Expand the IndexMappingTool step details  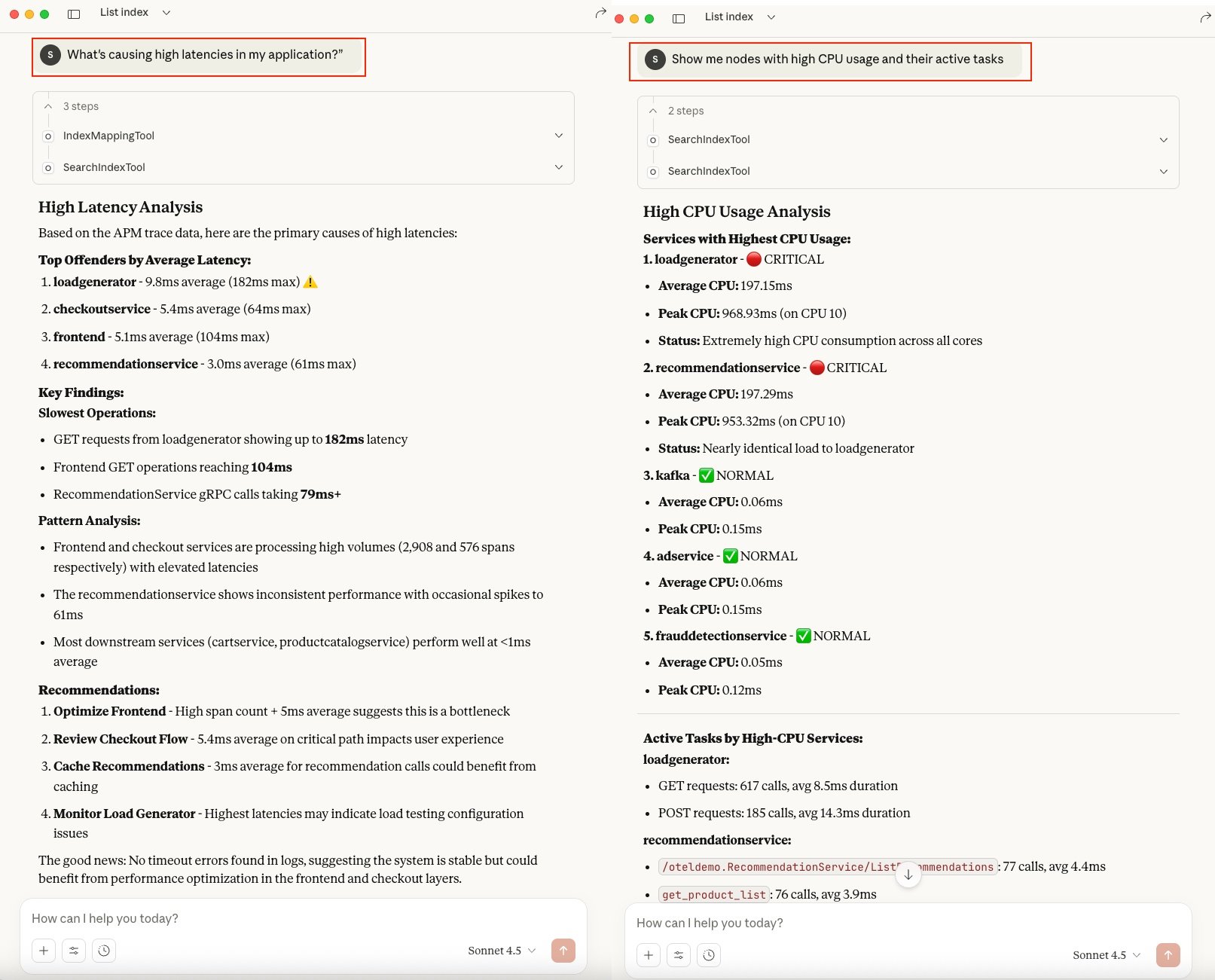point(558,136)
